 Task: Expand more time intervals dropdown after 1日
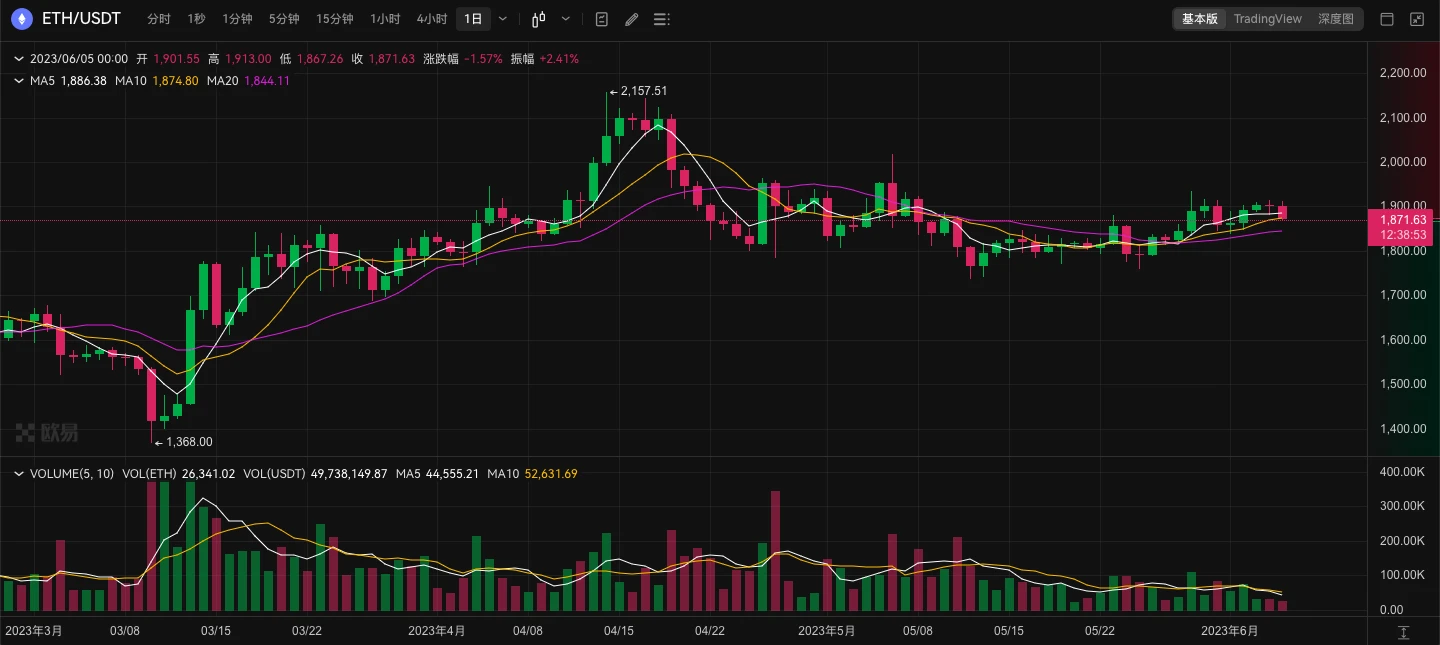502,19
